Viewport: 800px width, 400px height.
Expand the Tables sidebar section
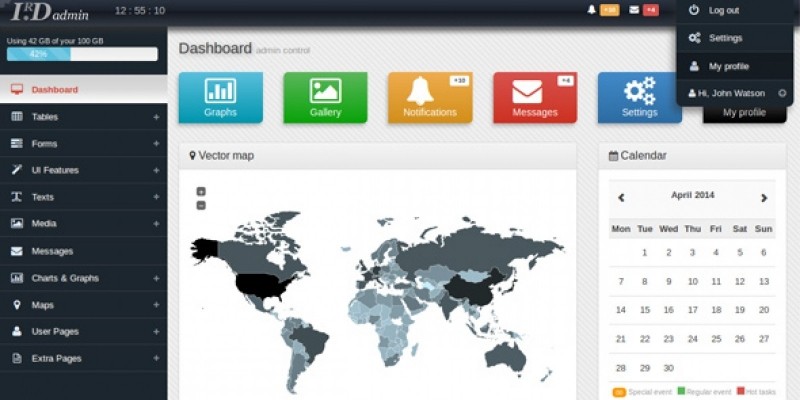[156, 117]
